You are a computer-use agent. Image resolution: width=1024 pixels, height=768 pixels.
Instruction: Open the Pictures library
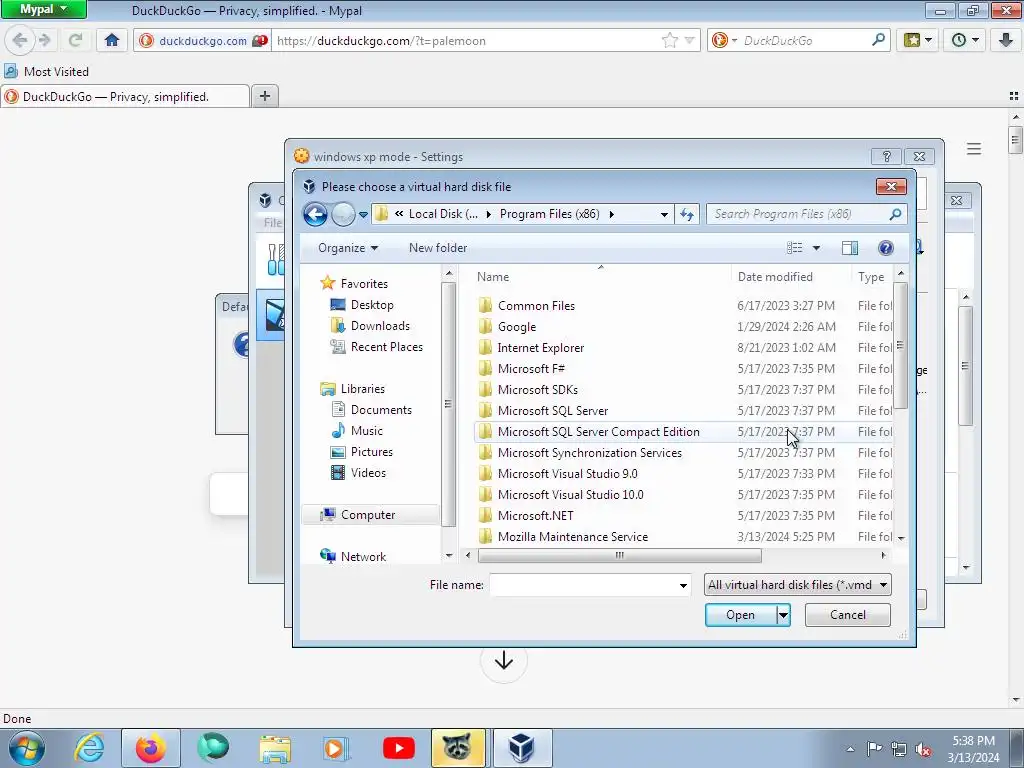pyautogui.click(x=372, y=451)
